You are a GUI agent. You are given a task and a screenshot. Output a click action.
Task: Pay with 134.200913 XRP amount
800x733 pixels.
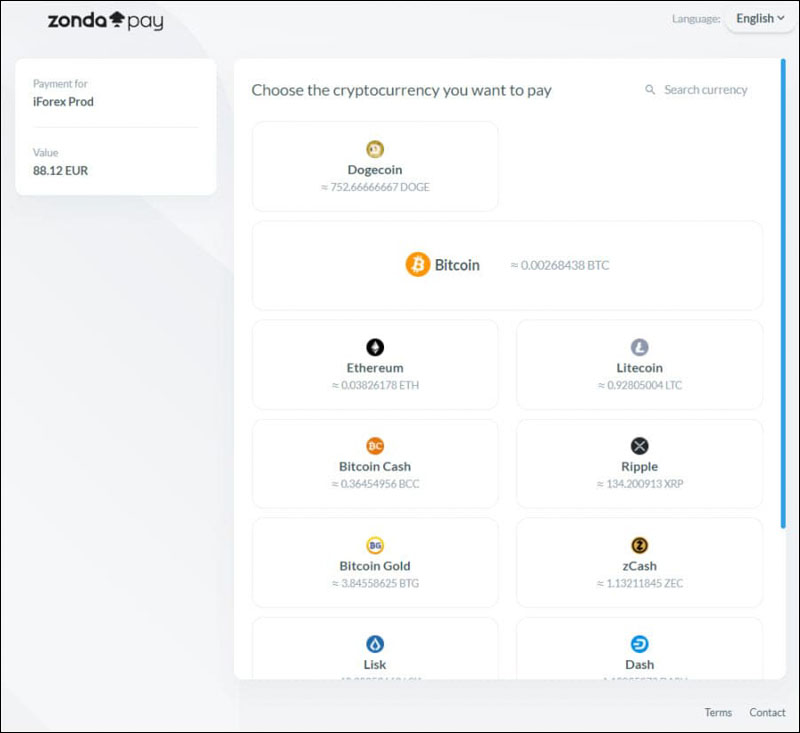[639, 483]
